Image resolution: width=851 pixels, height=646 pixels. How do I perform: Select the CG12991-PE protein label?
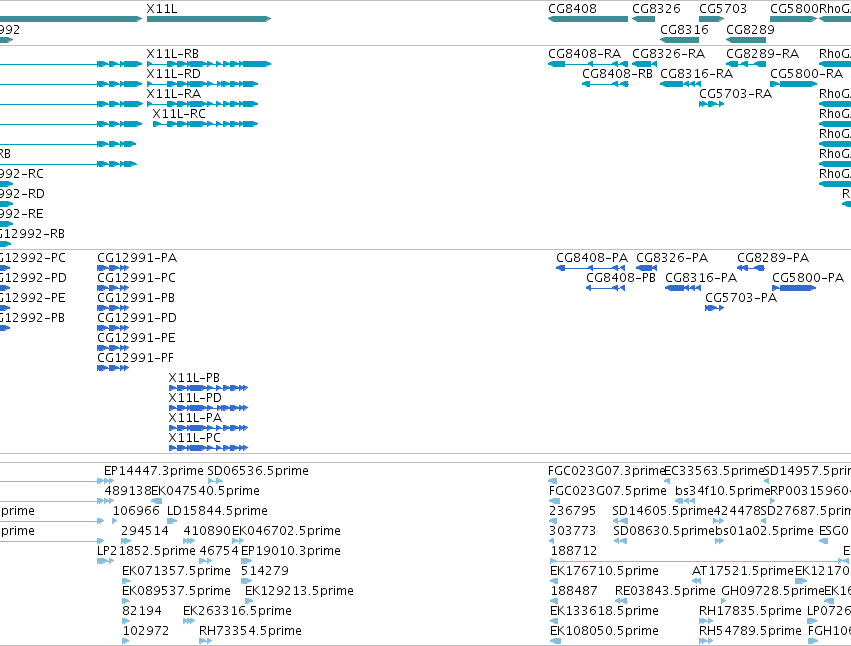(136, 338)
